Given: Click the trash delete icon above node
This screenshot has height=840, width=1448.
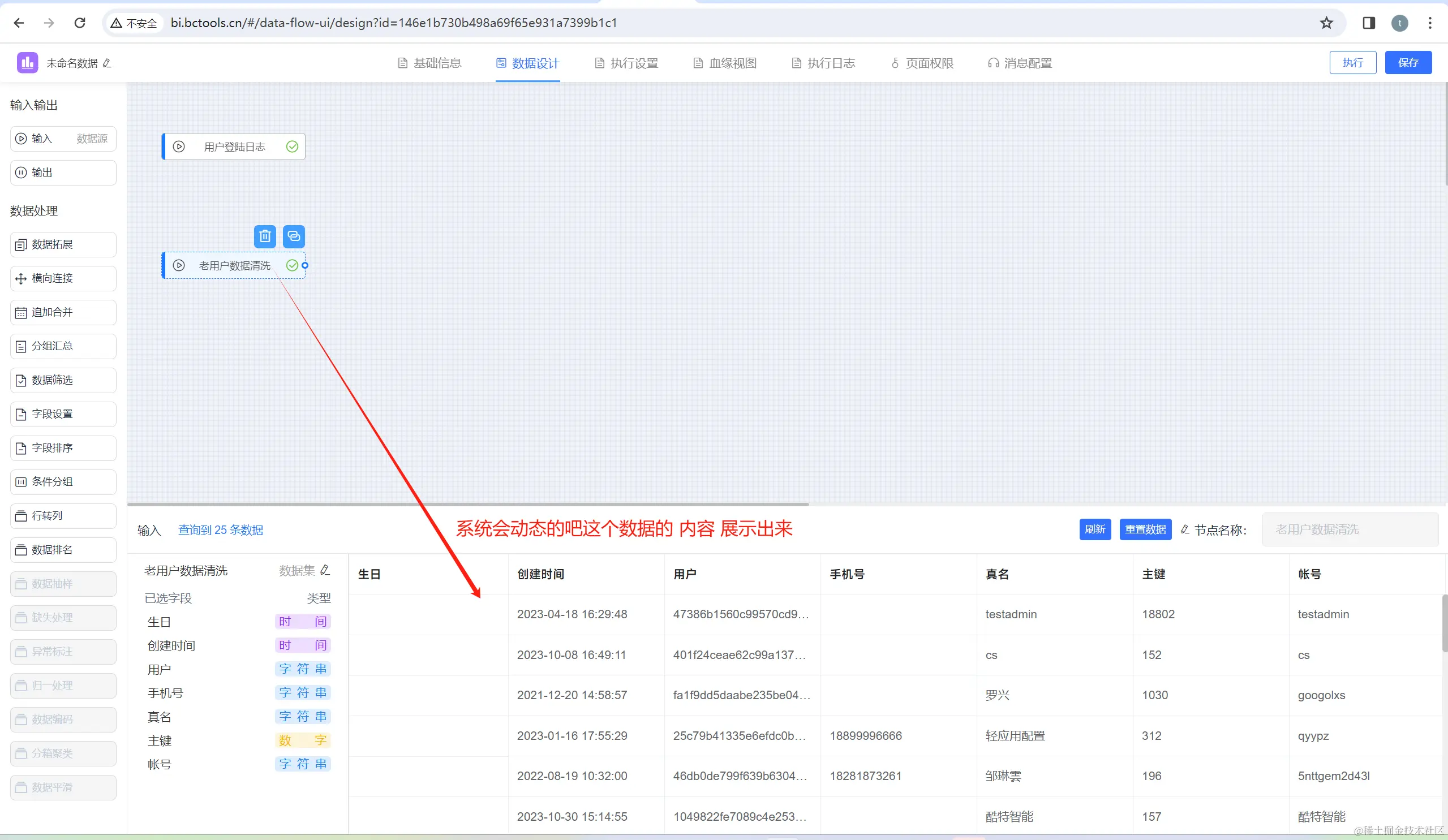Looking at the screenshot, I should pyautogui.click(x=265, y=236).
